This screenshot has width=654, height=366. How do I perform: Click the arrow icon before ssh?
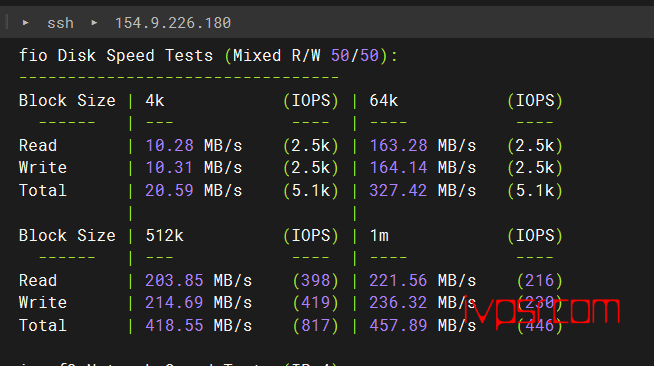pos(25,23)
